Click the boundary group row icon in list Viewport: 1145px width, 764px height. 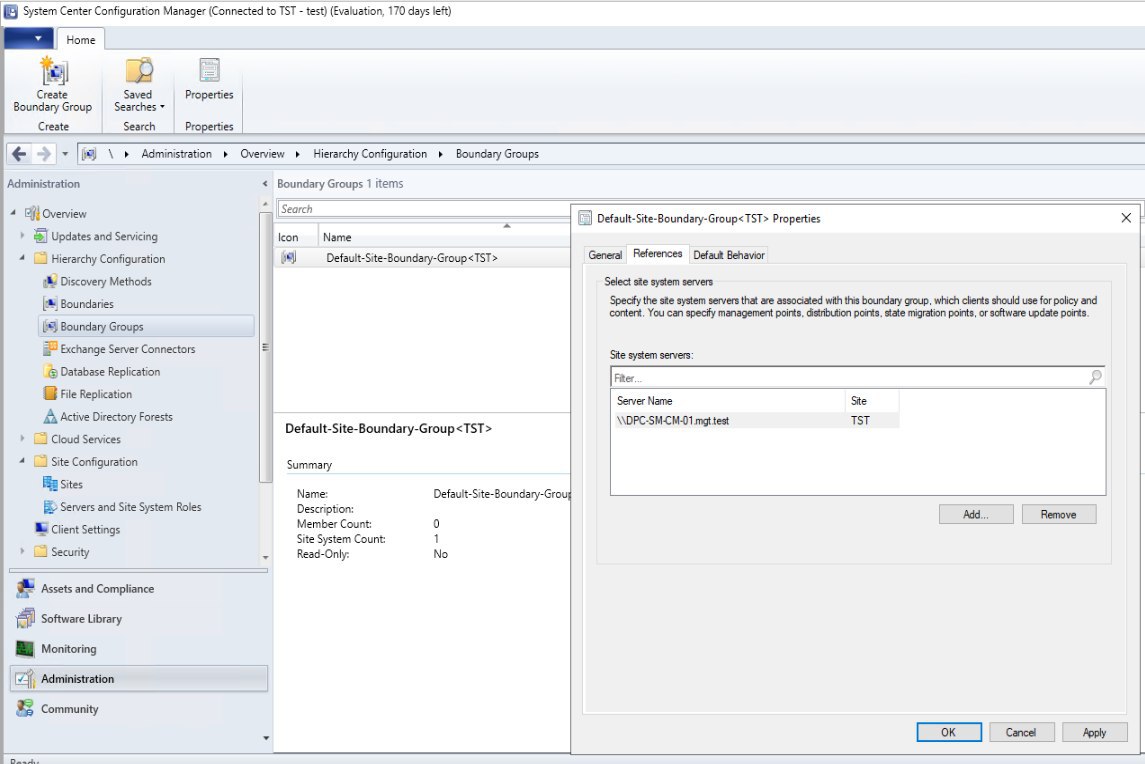[288, 257]
